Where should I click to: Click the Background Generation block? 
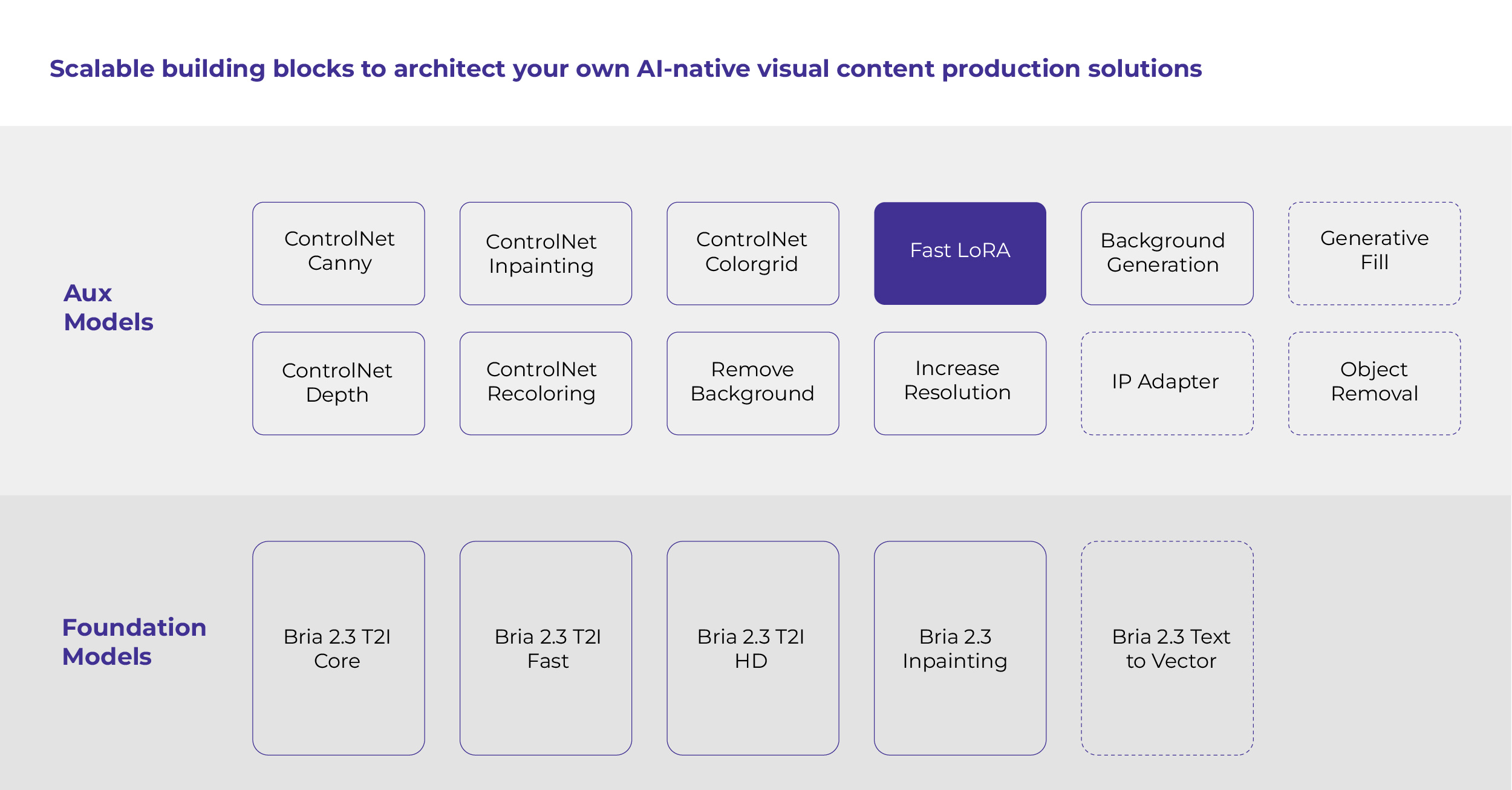tap(1167, 252)
